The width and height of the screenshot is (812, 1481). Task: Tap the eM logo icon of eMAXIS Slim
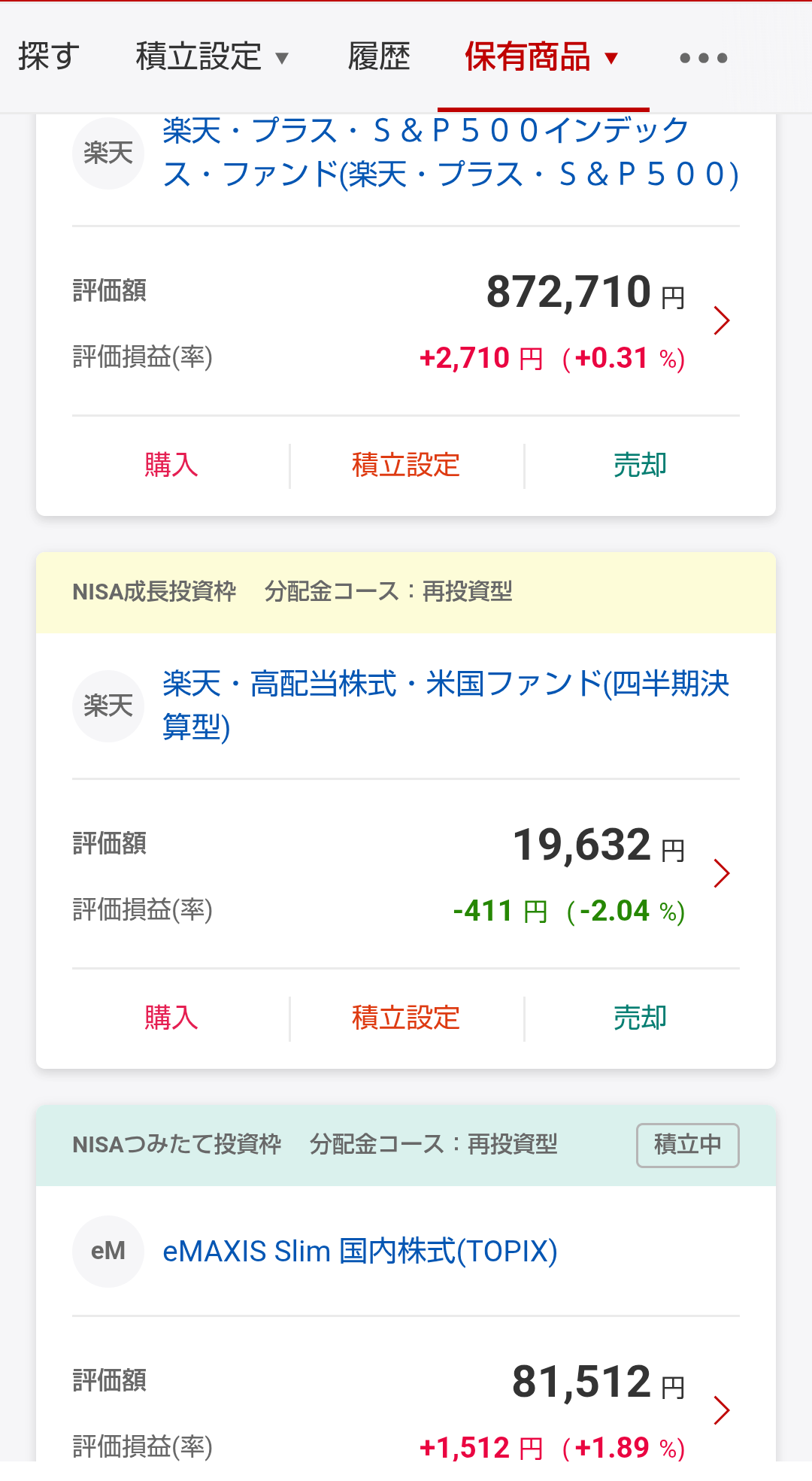tap(108, 1251)
